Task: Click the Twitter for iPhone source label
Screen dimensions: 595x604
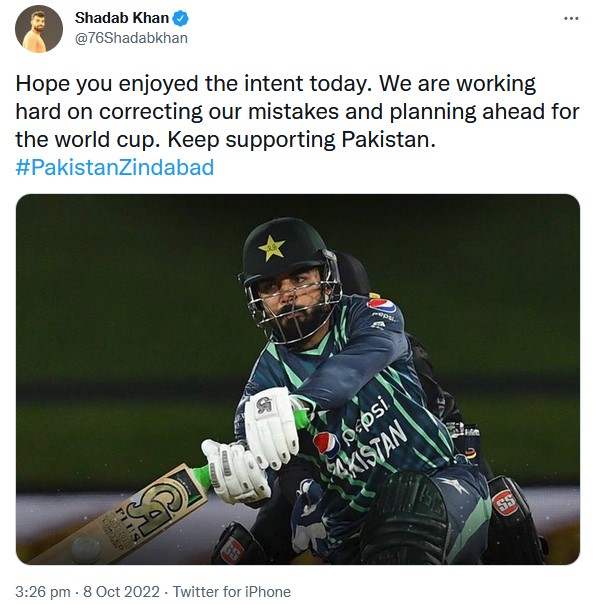Action: coord(231,591)
